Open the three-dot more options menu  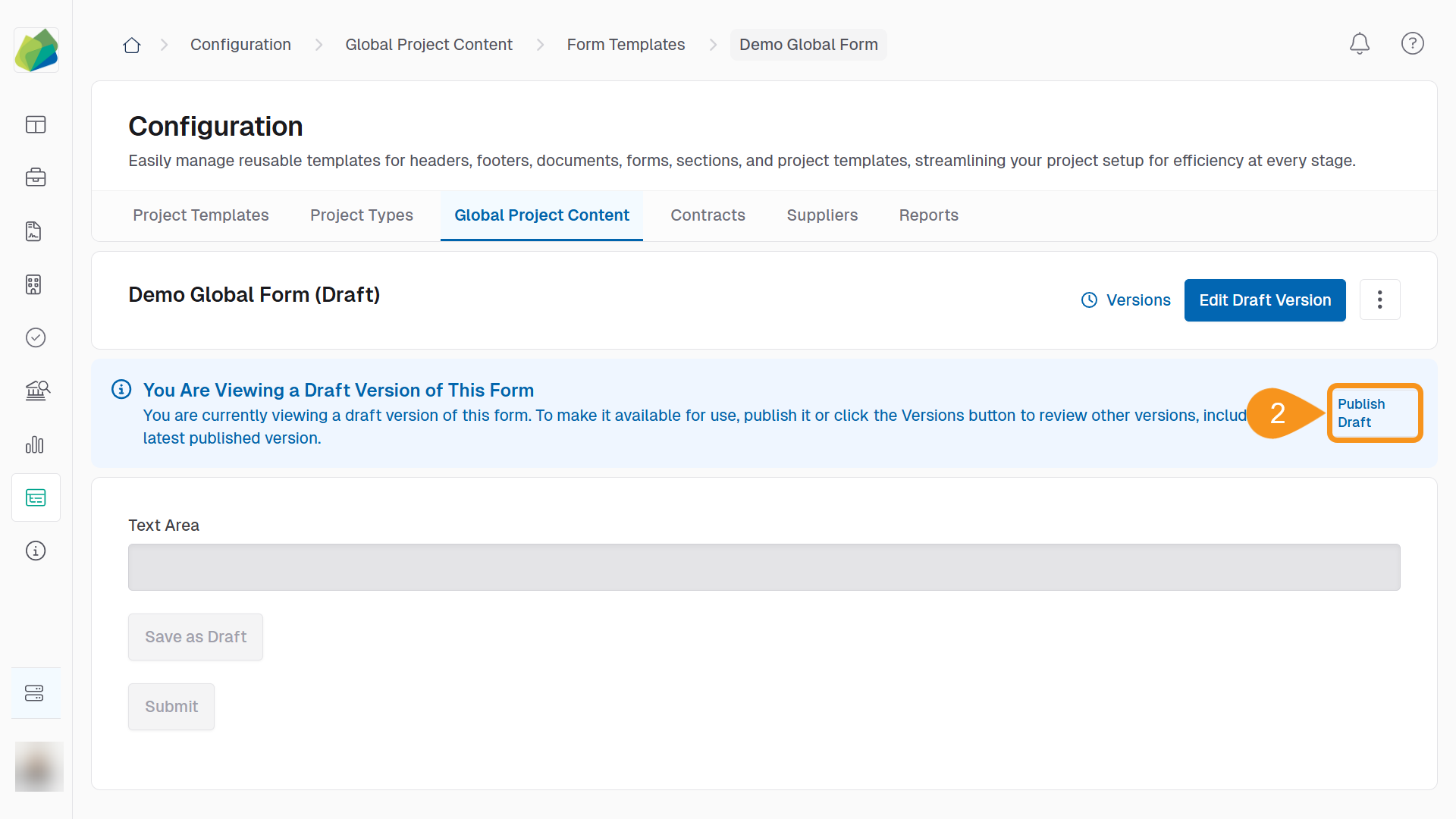(1379, 300)
